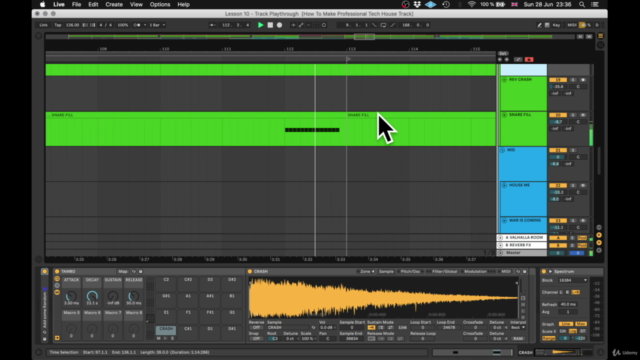The height and width of the screenshot is (360, 640).
Task: Open the Filter/Global tab in sampler
Action: coord(444,271)
